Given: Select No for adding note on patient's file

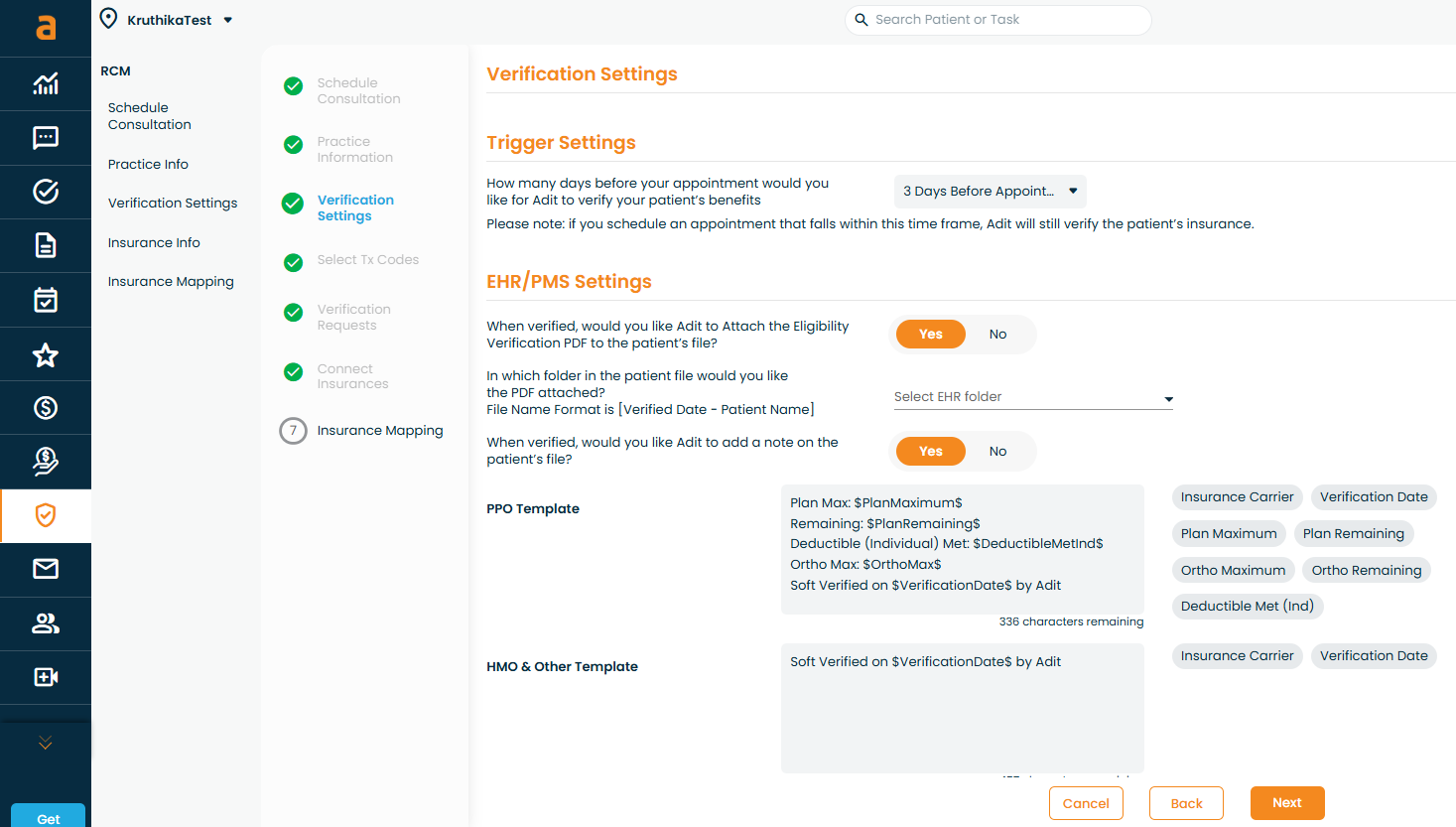Looking at the screenshot, I should tap(997, 452).
